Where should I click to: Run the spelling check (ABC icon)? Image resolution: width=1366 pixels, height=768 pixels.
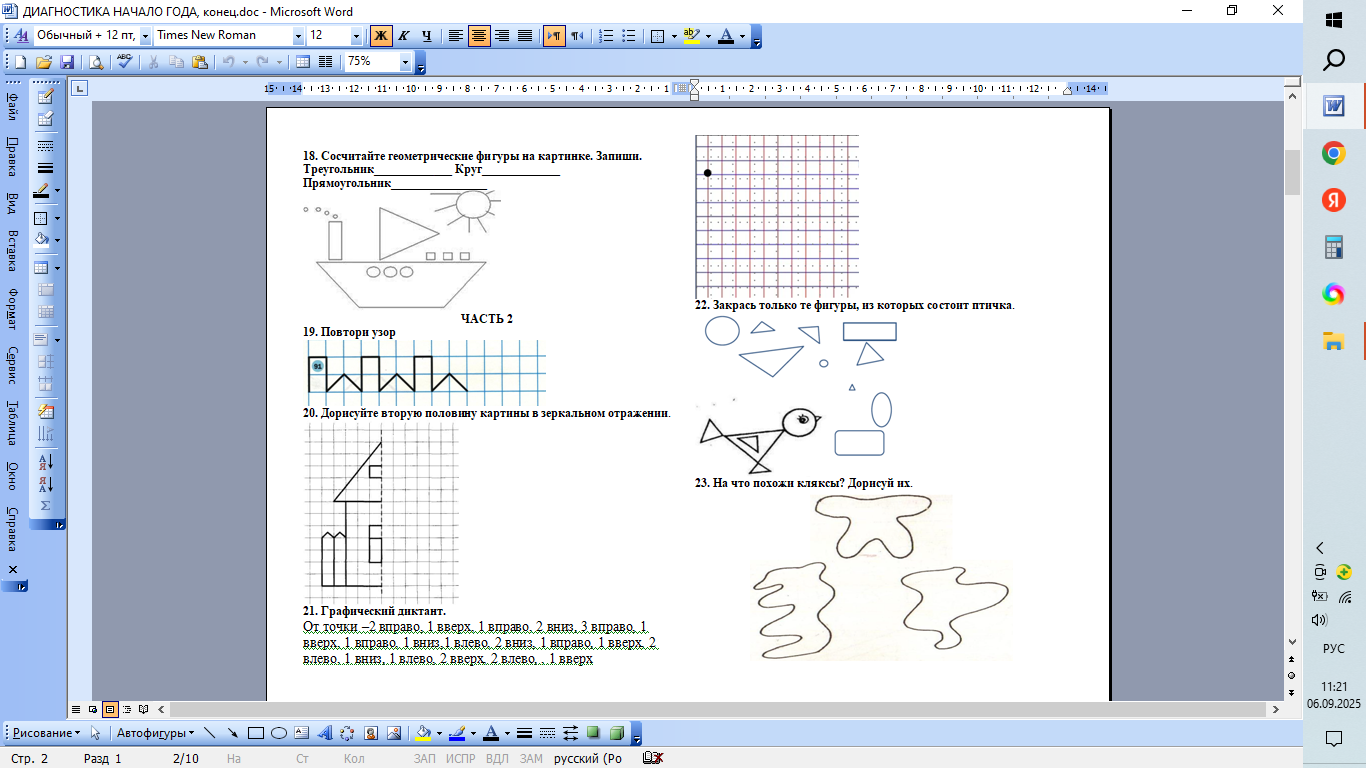(125, 62)
